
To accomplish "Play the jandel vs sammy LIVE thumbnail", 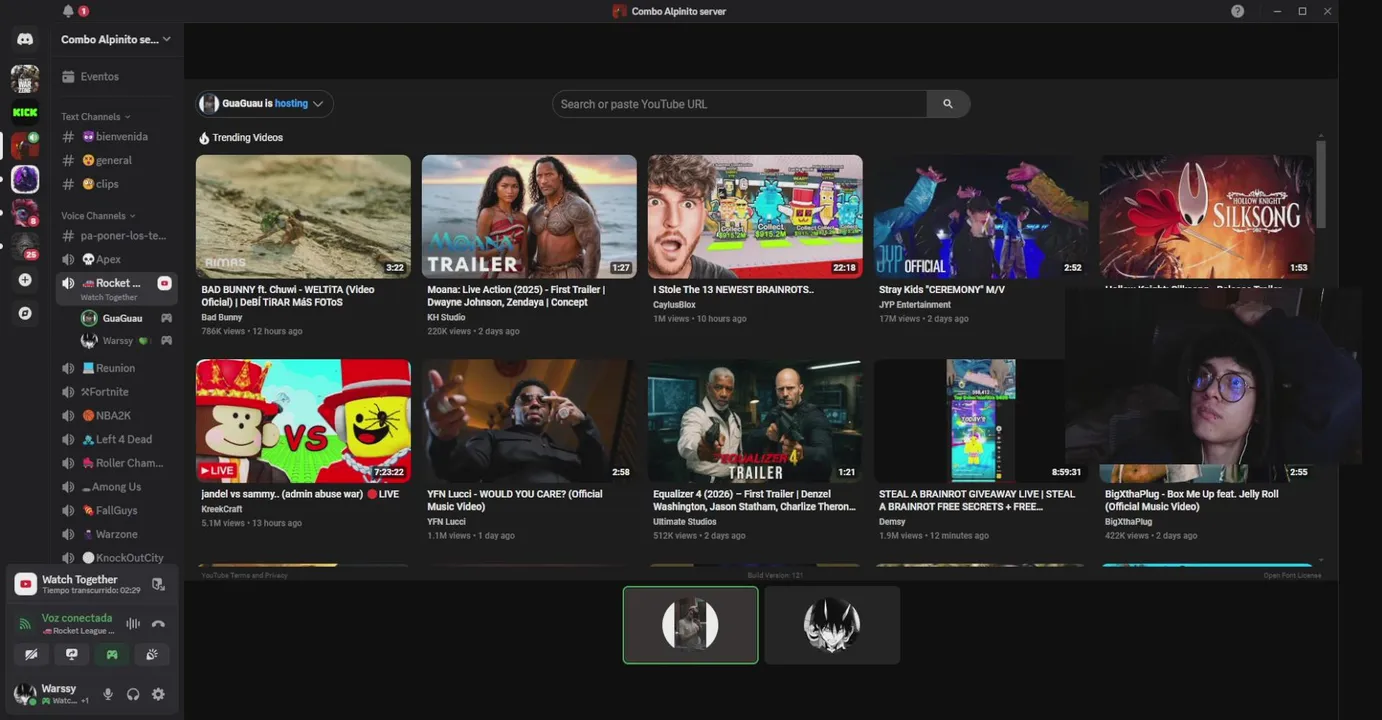I will tap(303, 421).
